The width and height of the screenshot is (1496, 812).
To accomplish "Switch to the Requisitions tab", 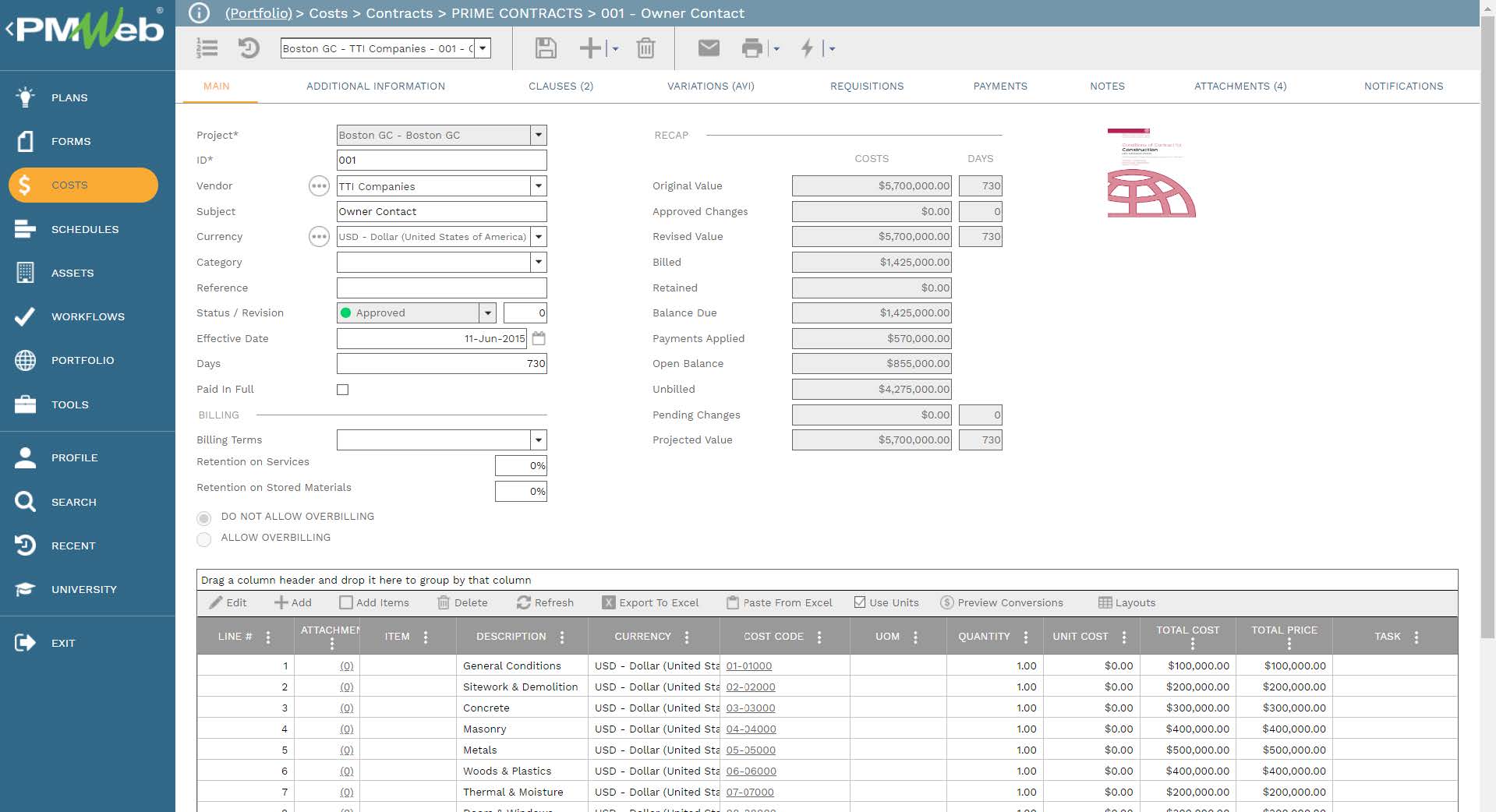I will [x=866, y=86].
